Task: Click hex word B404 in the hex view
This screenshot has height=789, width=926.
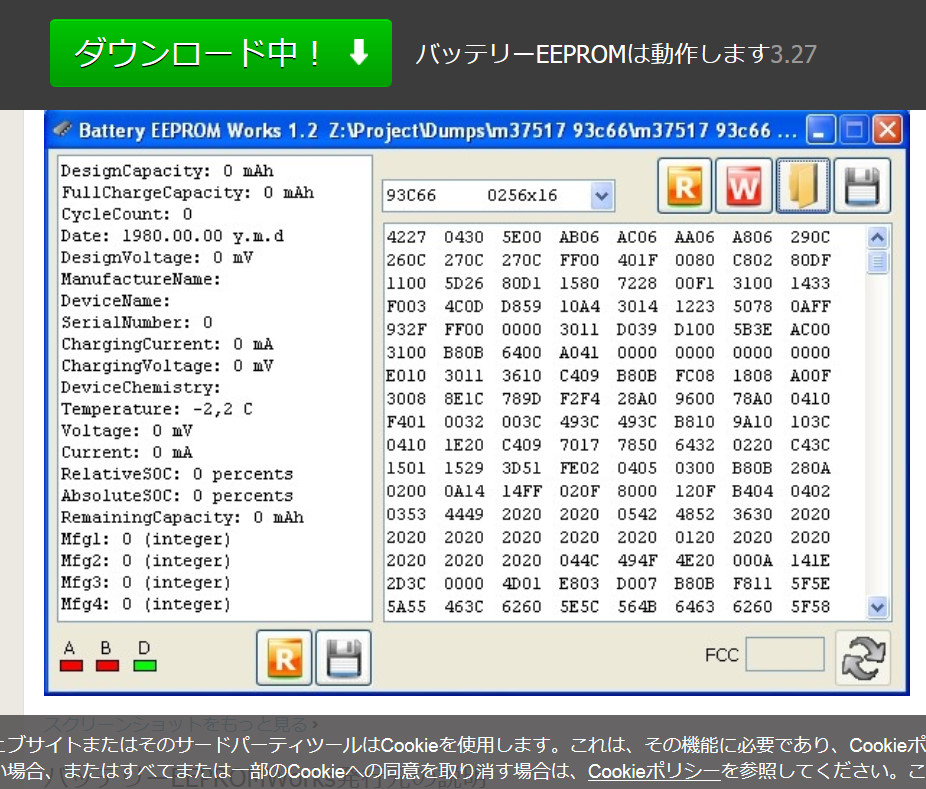Action: (x=752, y=491)
